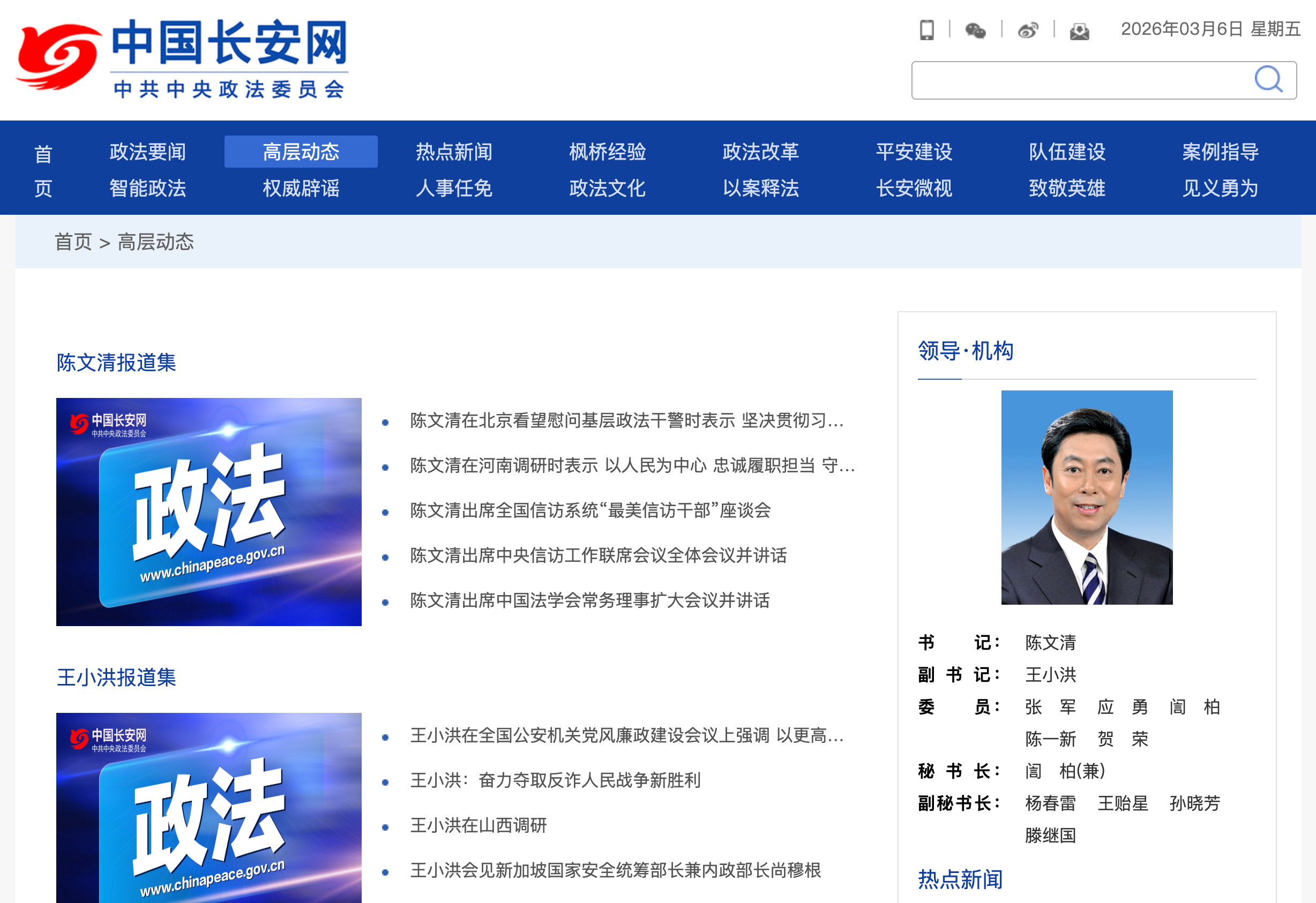Click the 中国长安网 logo
1316x903 pixels.
click(x=182, y=58)
